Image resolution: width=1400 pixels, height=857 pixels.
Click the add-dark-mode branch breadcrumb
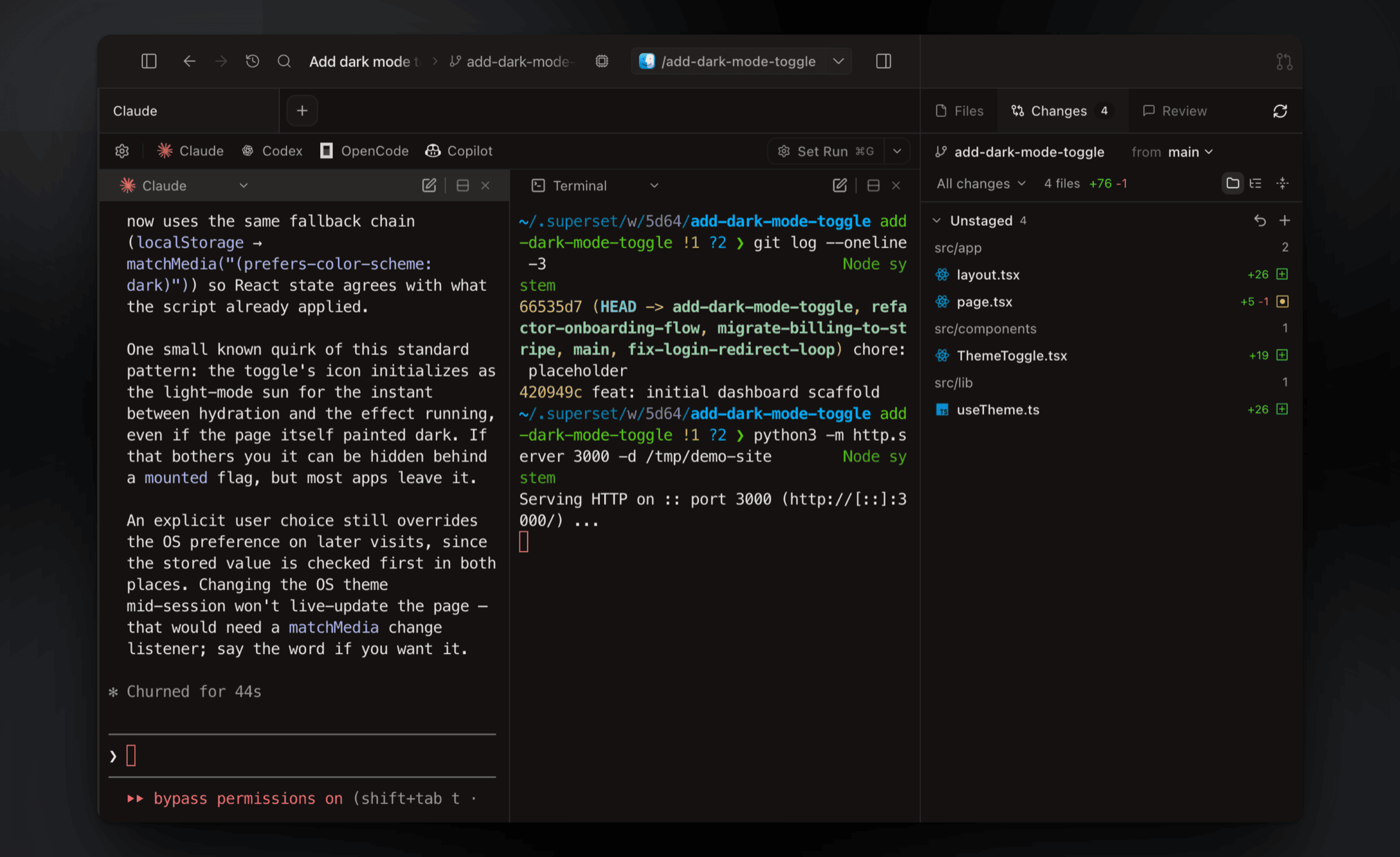[512, 62]
